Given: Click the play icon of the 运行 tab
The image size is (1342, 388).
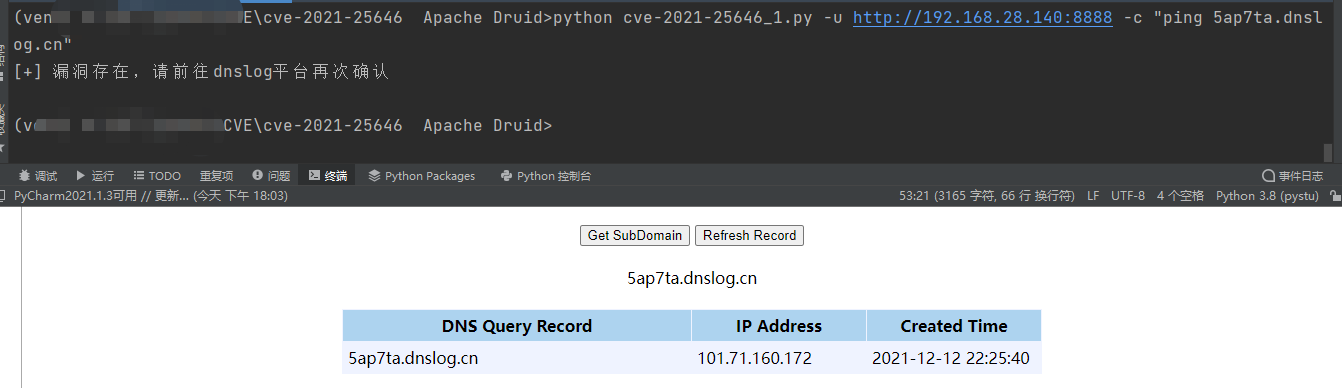Looking at the screenshot, I should point(81,175).
